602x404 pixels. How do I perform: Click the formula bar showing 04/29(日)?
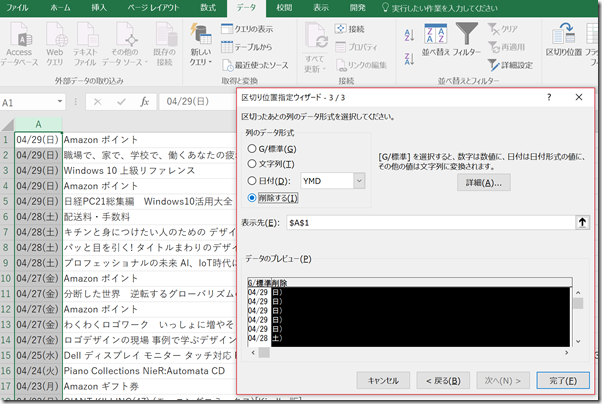click(x=197, y=102)
